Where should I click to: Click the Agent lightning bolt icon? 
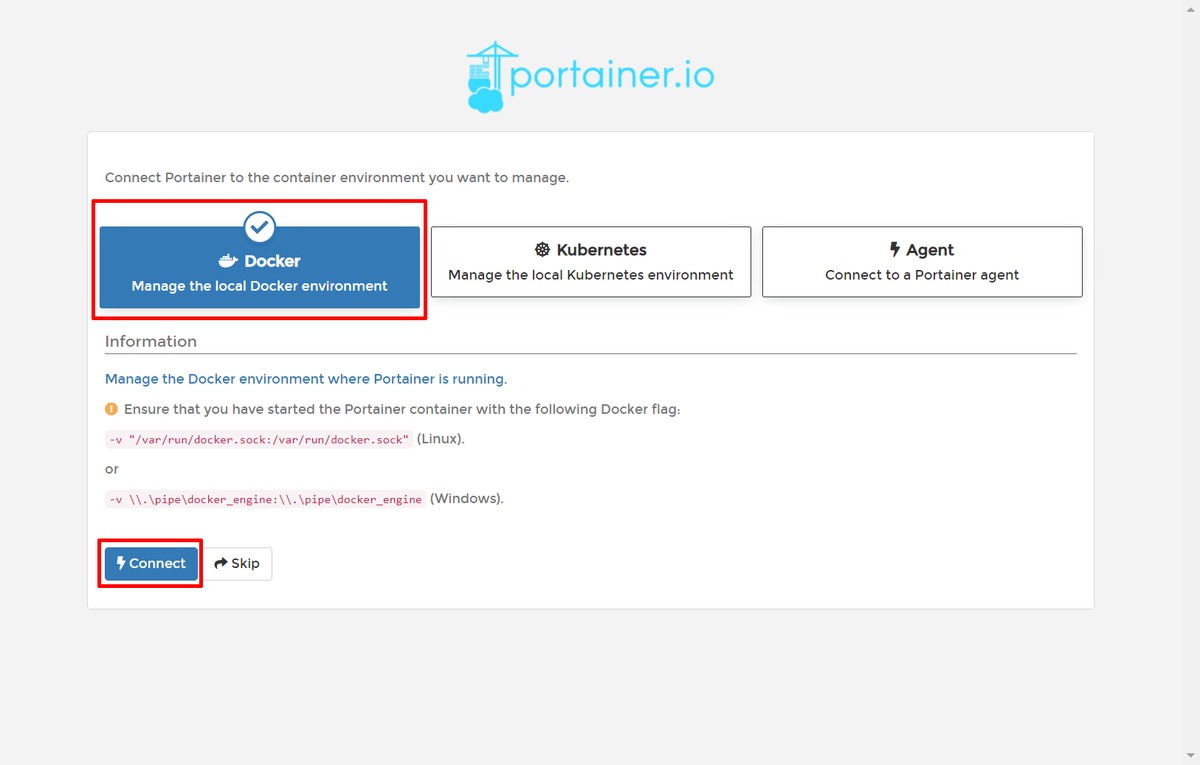(x=896, y=250)
